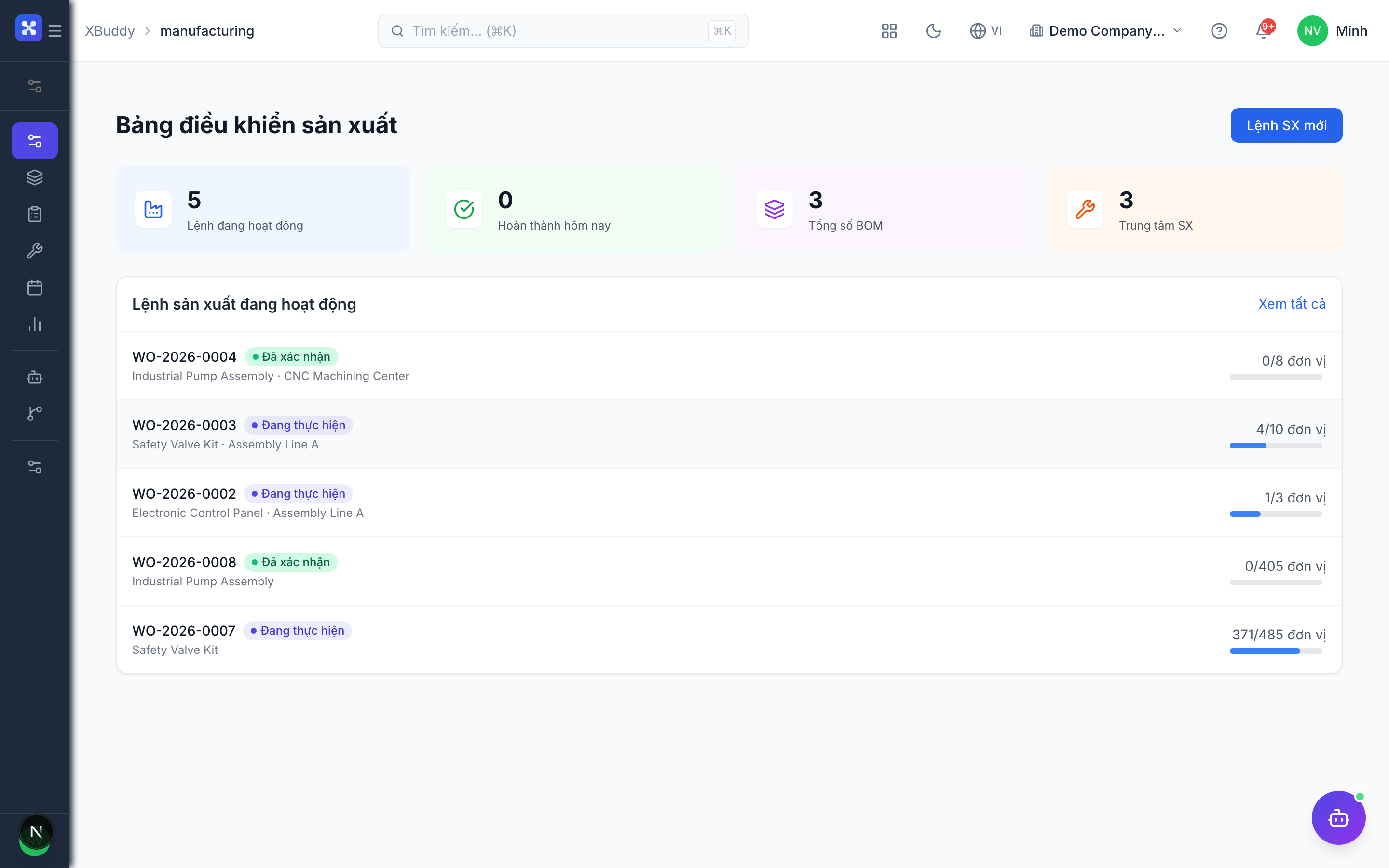
Task: Click the Đang thực hiện badge on WO-2026-0003
Action: click(298, 425)
